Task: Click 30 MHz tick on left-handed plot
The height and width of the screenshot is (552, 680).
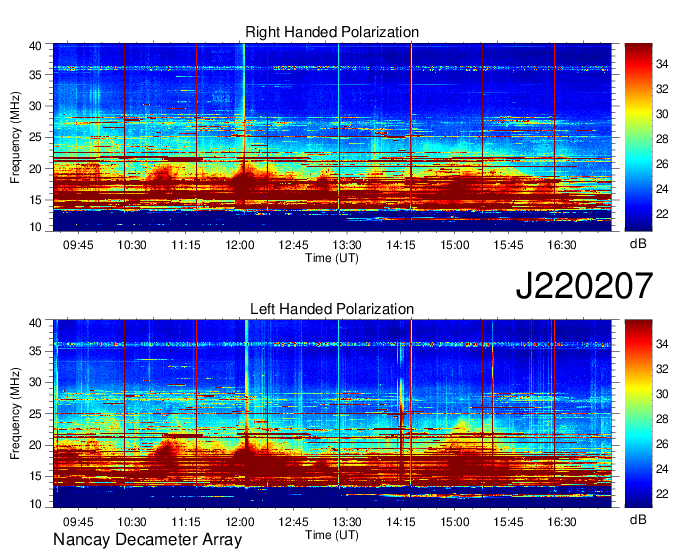Action: 36,382
